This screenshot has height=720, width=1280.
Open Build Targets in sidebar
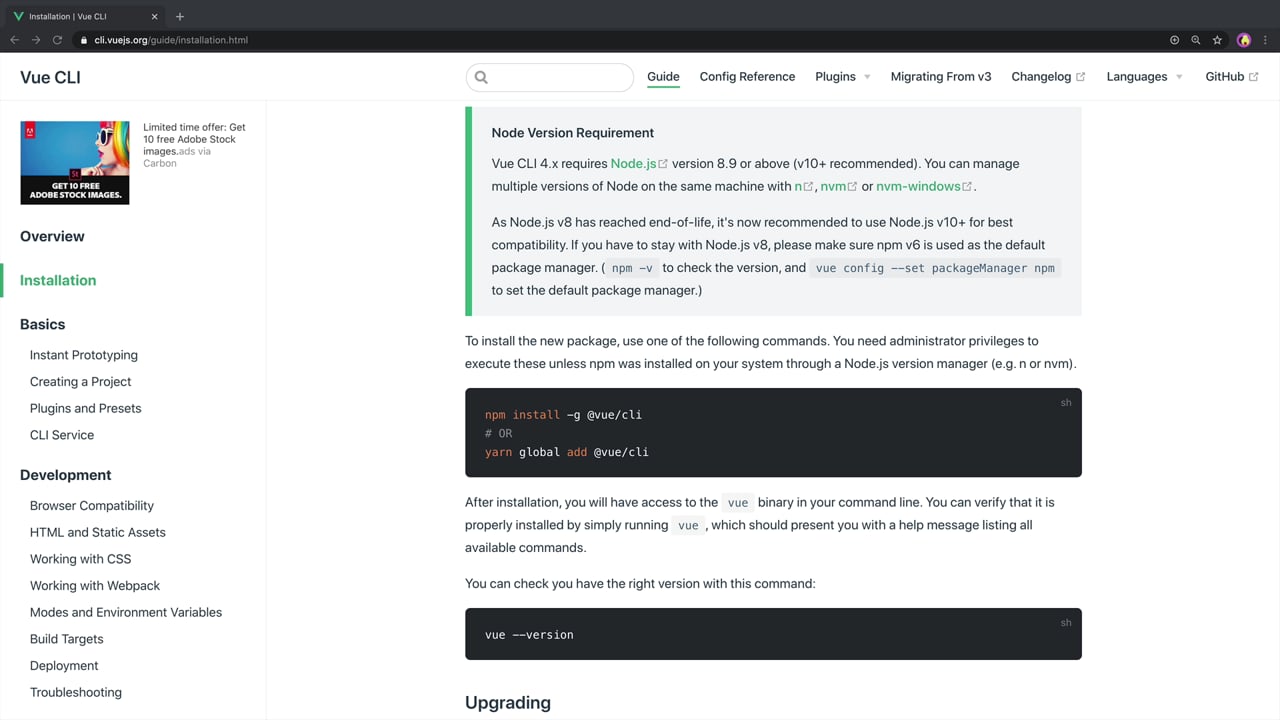[67, 639]
